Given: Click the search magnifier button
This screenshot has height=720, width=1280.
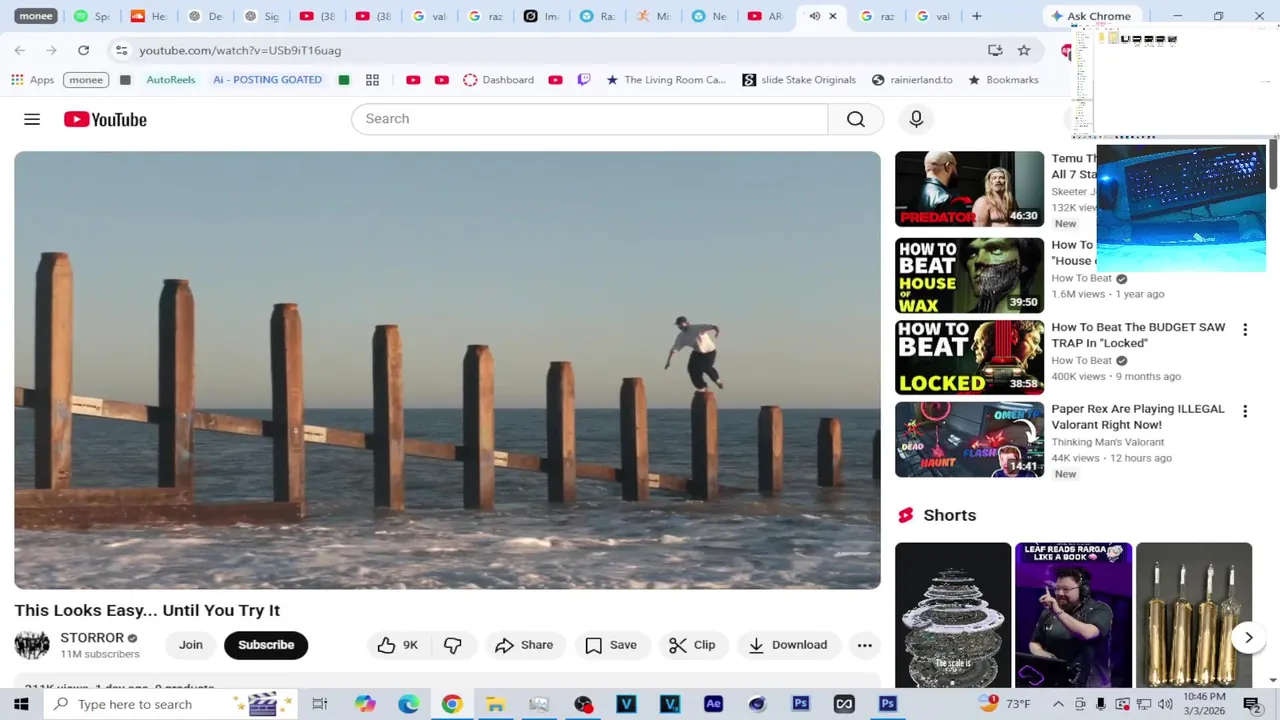Looking at the screenshot, I should click(x=855, y=119).
